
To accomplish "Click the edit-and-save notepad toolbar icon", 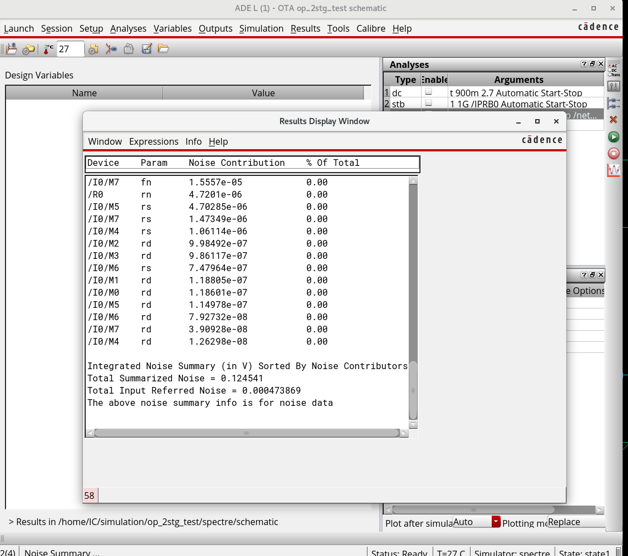I will [x=147, y=49].
